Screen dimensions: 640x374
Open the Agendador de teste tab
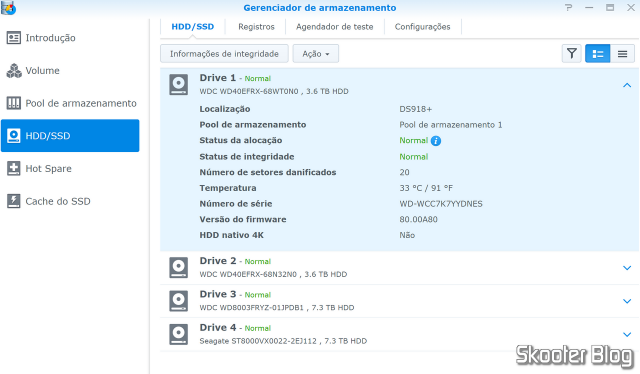click(x=335, y=27)
